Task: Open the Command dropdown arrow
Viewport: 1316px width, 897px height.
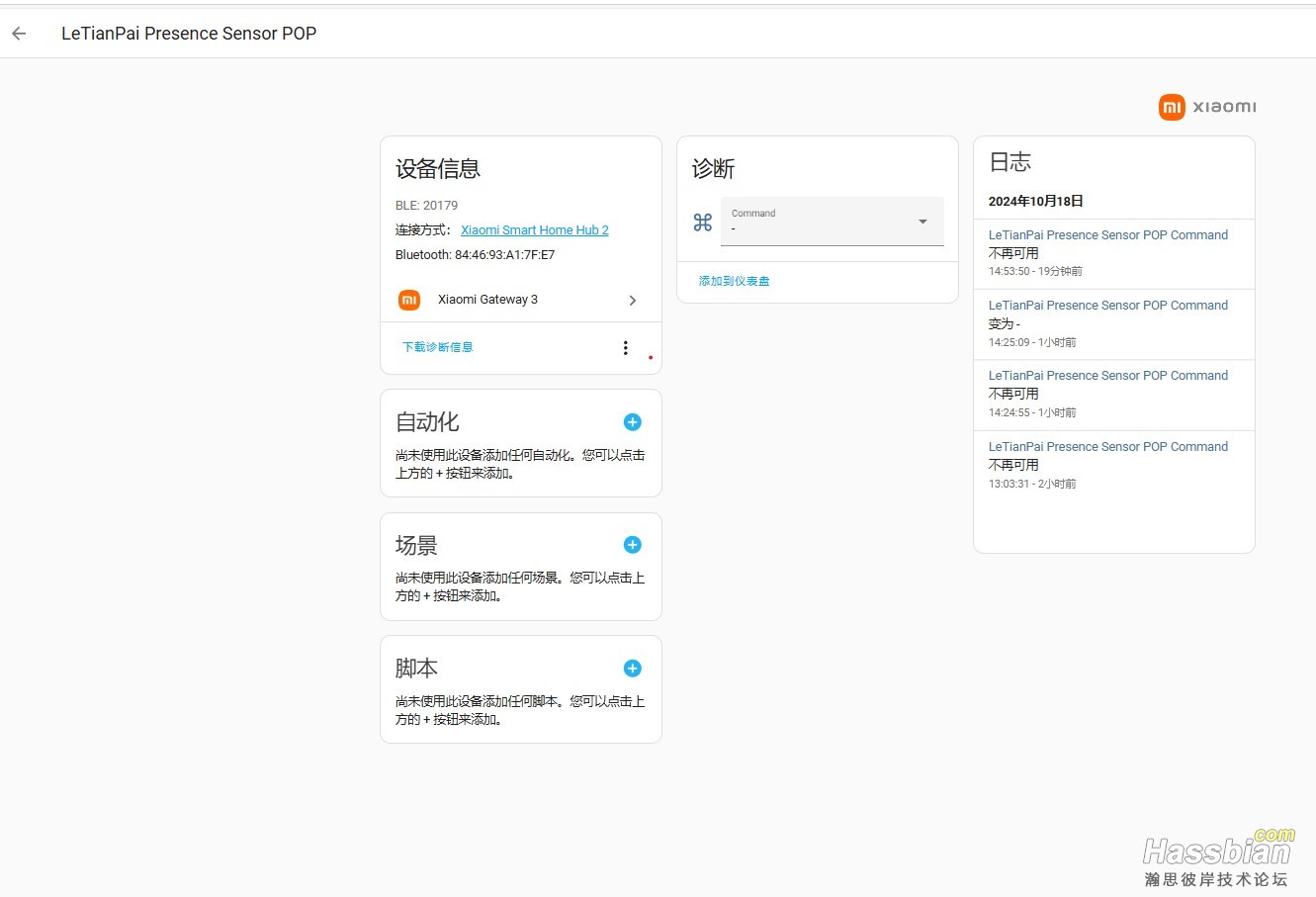Action: coord(922,222)
